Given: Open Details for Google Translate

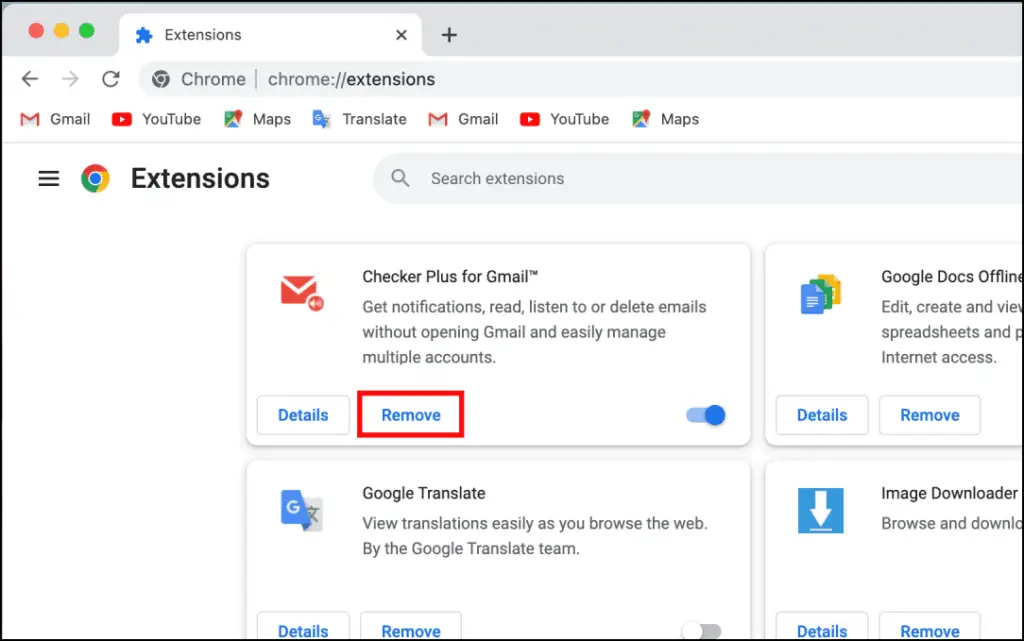Looking at the screenshot, I should pos(303,627).
